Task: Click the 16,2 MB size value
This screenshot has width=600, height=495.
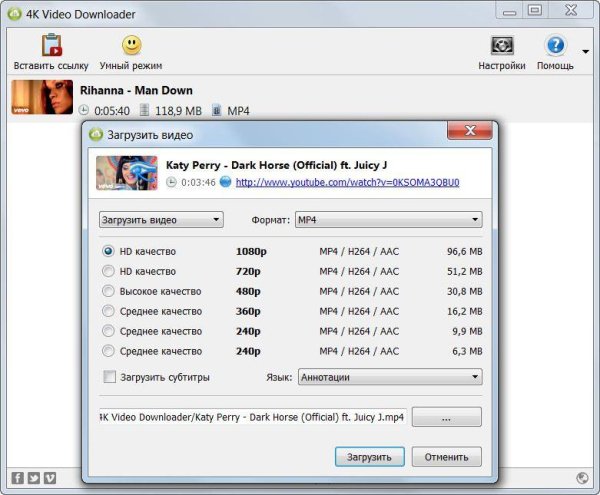Action: click(465, 311)
